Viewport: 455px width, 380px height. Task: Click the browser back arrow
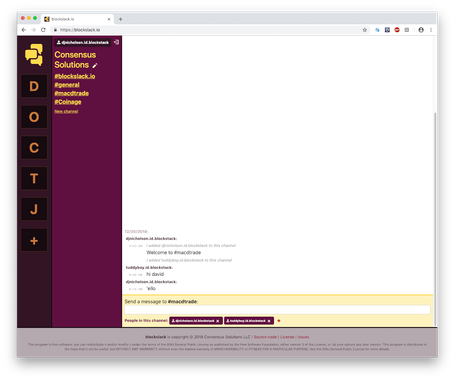tap(24, 30)
